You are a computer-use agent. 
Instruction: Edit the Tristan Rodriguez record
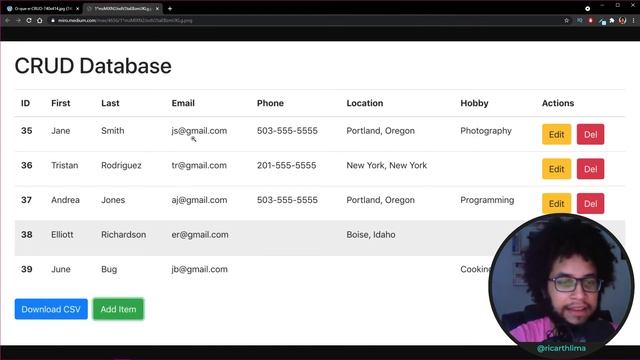tap(556, 169)
